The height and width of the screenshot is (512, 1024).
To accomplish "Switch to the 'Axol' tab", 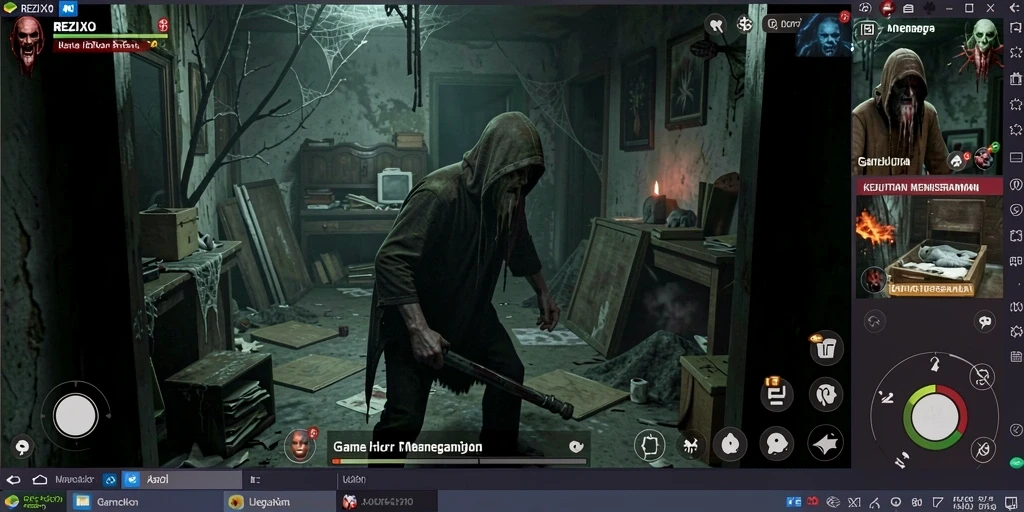I will click(182, 479).
